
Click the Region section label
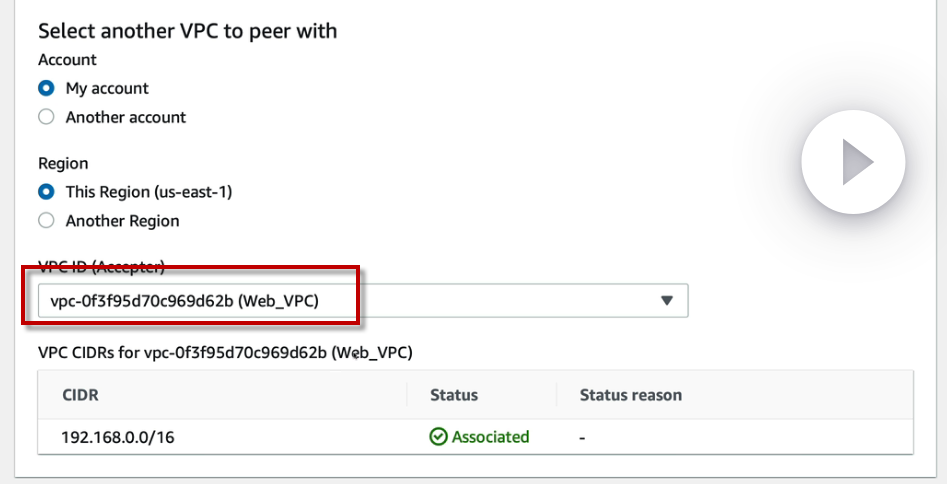click(63, 163)
